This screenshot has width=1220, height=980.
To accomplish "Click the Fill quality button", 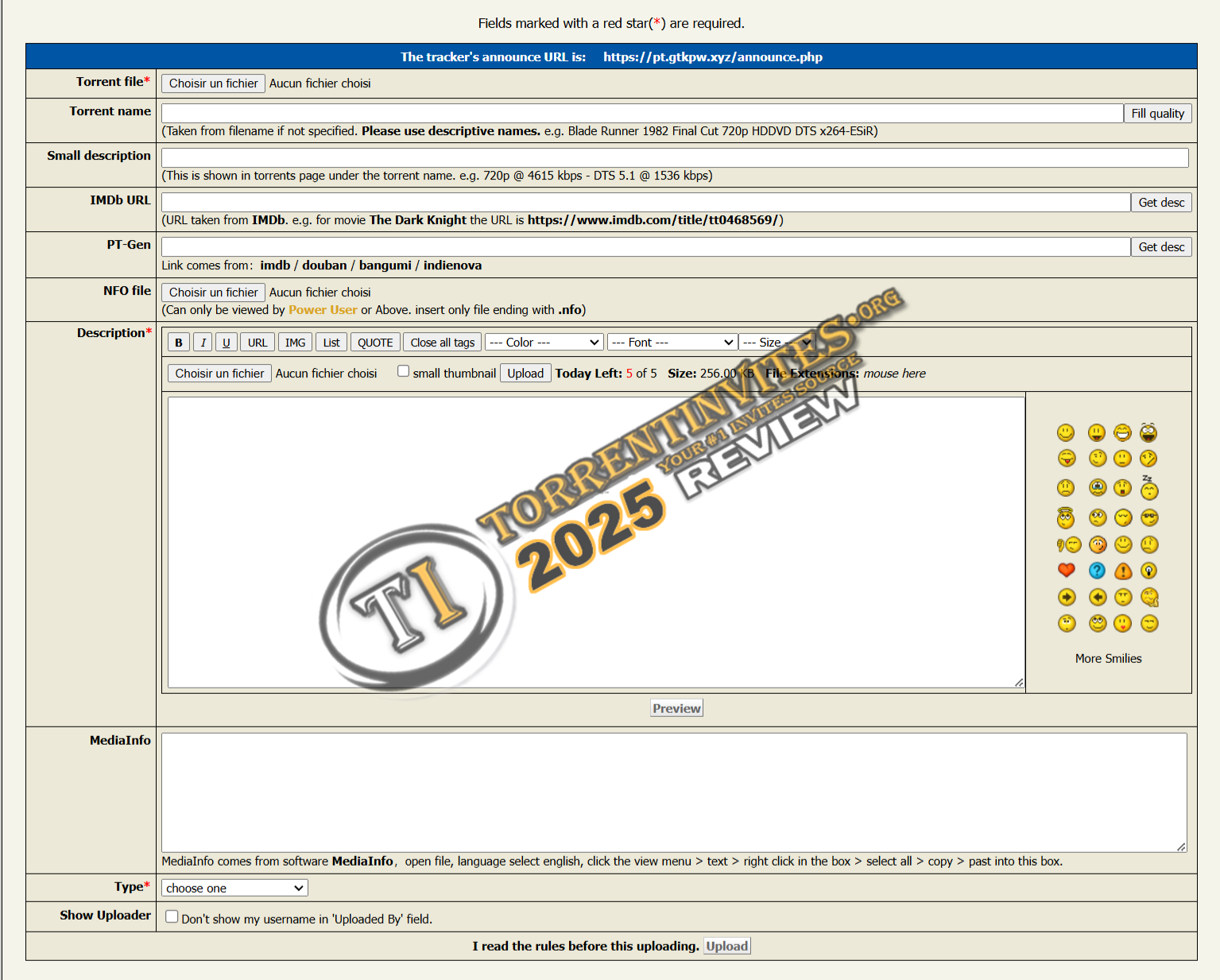I will click(x=1157, y=114).
